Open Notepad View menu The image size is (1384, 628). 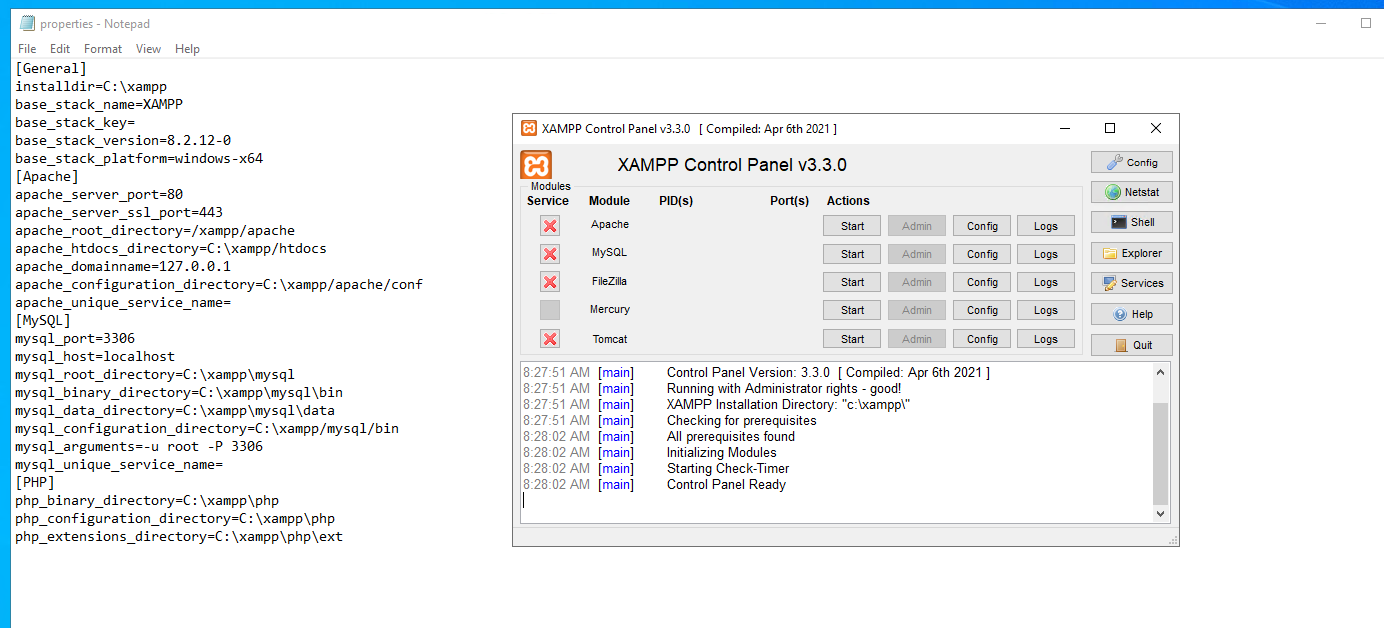148,49
